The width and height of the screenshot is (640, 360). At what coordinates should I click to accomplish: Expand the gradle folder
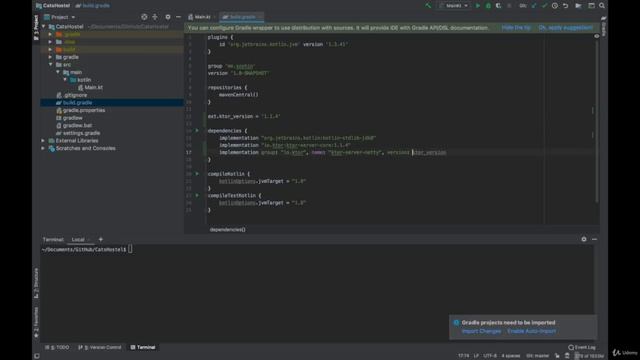[x=51, y=57]
